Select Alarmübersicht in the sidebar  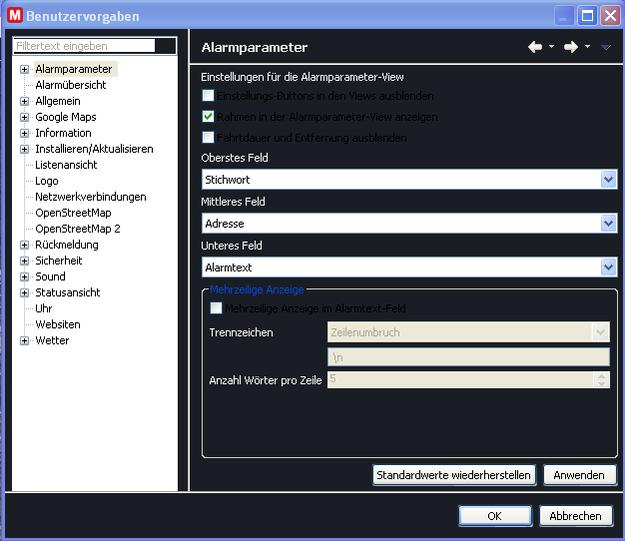click(70, 85)
